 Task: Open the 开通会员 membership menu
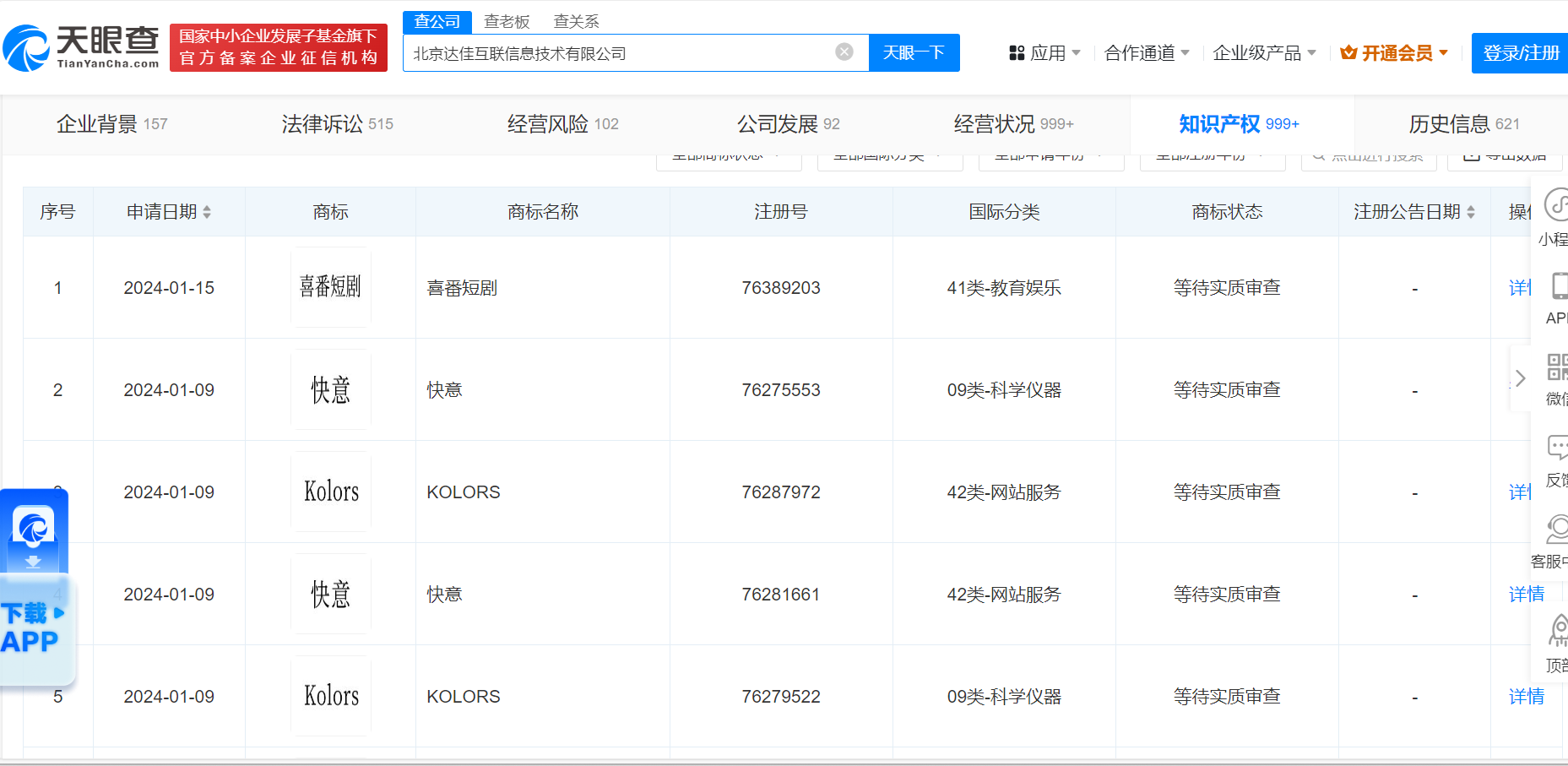(x=1395, y=53)
